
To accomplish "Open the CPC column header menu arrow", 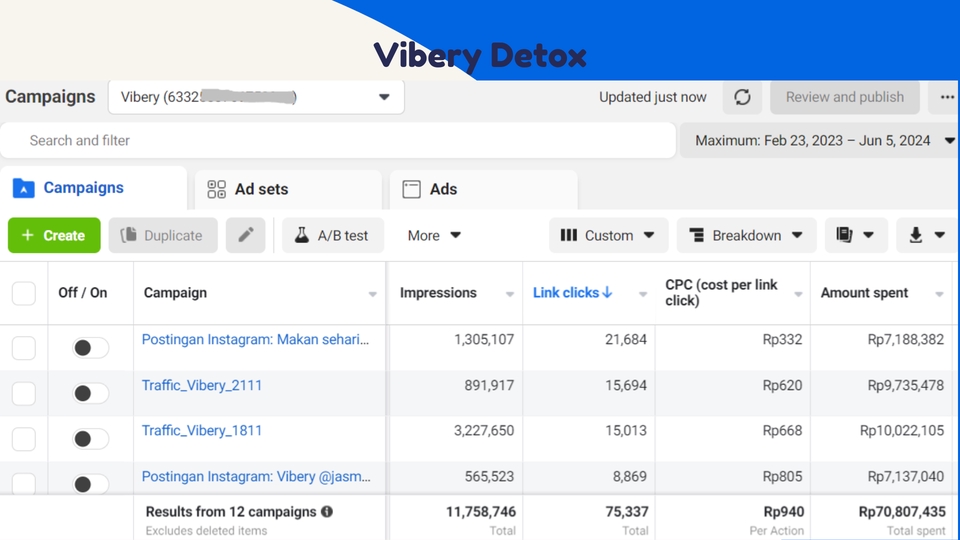I will click(x=798, y=294).
